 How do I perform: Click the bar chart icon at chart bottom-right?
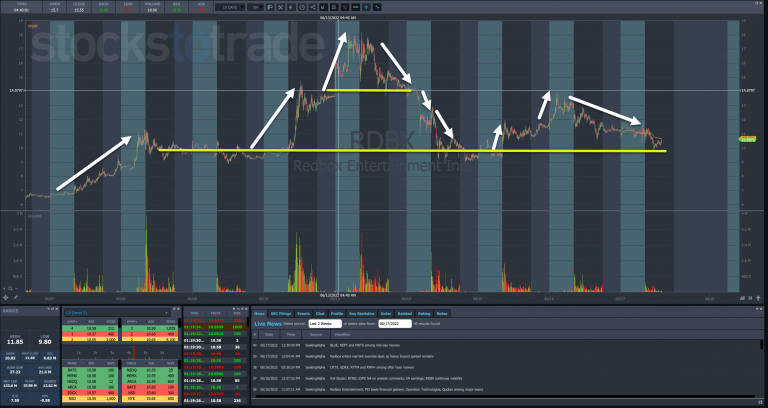tap(743, 297)
